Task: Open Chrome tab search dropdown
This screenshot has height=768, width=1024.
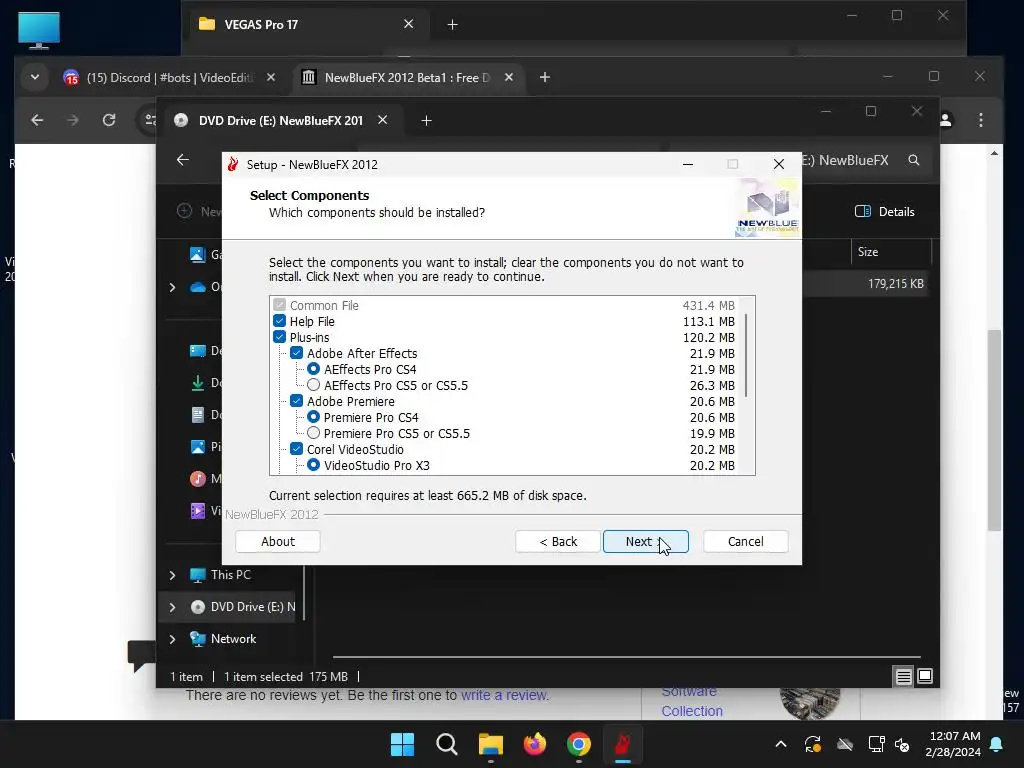Action: tap(35, 77)
